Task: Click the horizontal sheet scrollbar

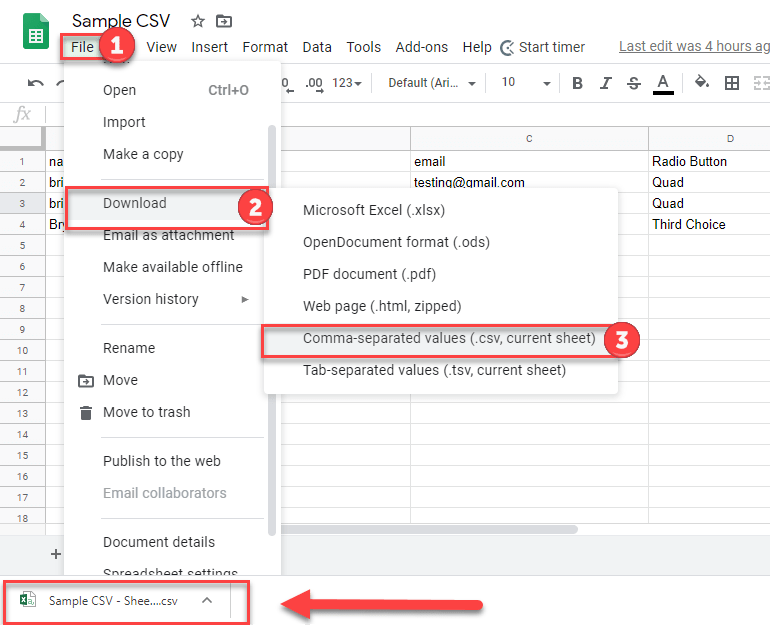Action: click(429, 529)
